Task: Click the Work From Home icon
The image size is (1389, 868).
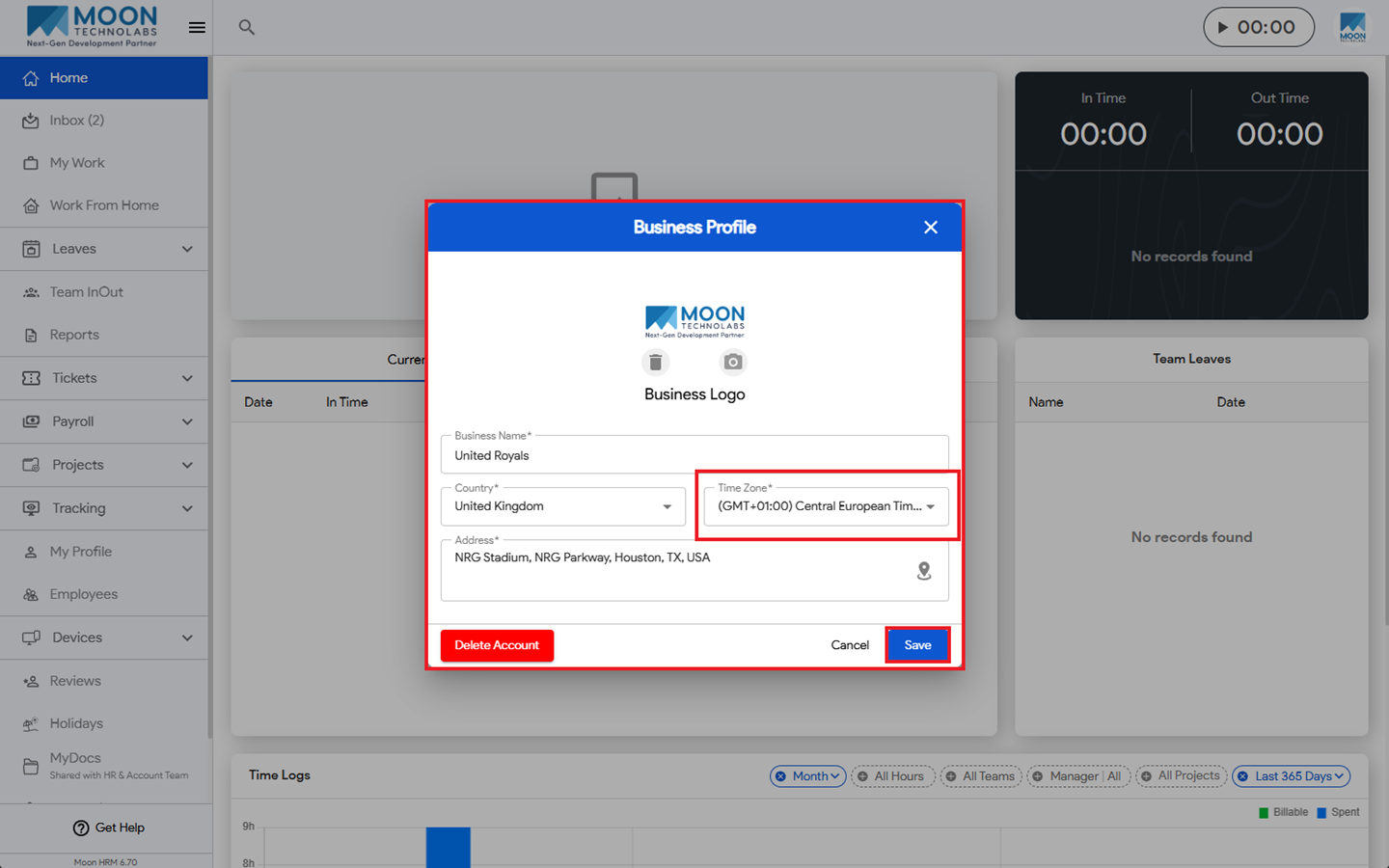Action: tap(31, 205)
